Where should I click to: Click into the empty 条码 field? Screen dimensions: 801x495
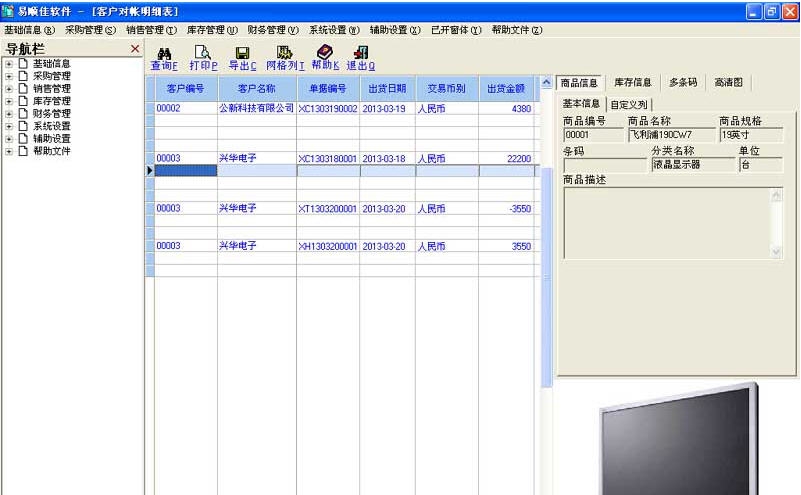605,165
